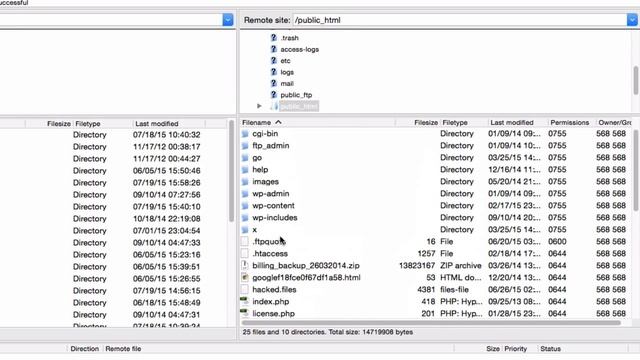The image size is (640, 360).
Task: Select highlighted public_html tree item
Action: pyautogui.click(x=299, y=107)
